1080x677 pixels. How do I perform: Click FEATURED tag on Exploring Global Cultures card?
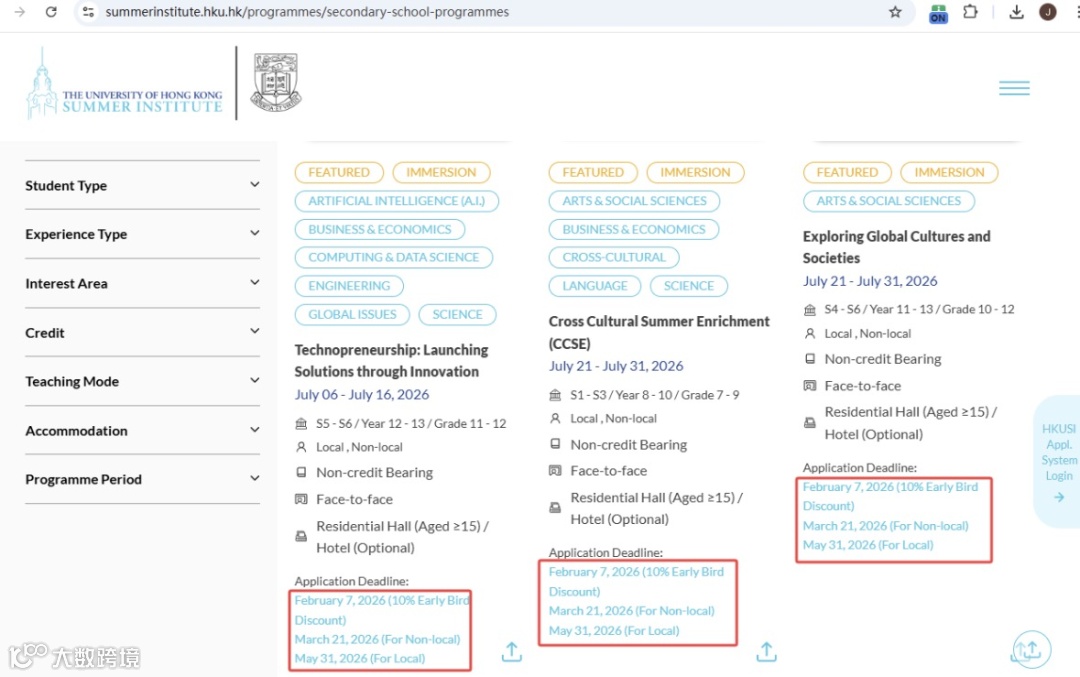[847, 172]
